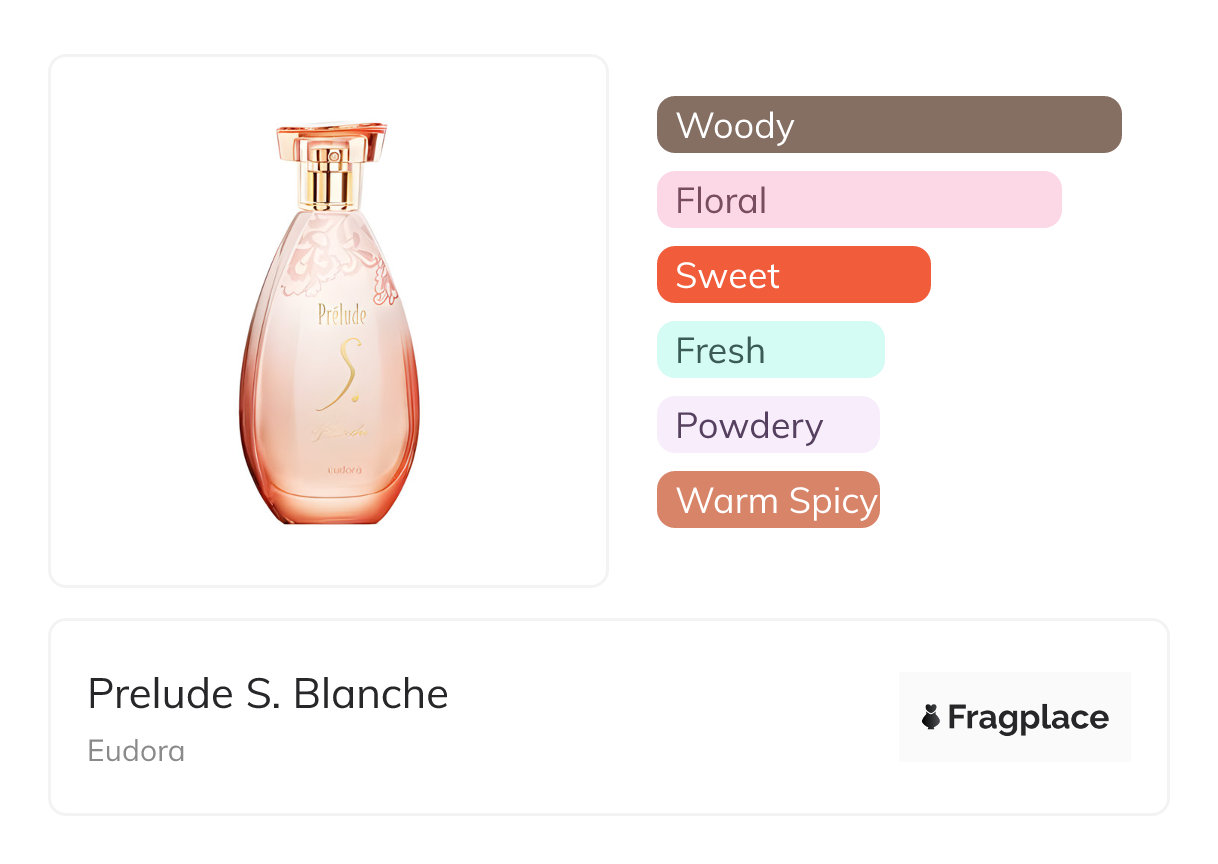Image resolution: width=1218 pixels, height=864 pixels.
Task: Open the Prelude S. Blanche title
Action: (268, 694)
